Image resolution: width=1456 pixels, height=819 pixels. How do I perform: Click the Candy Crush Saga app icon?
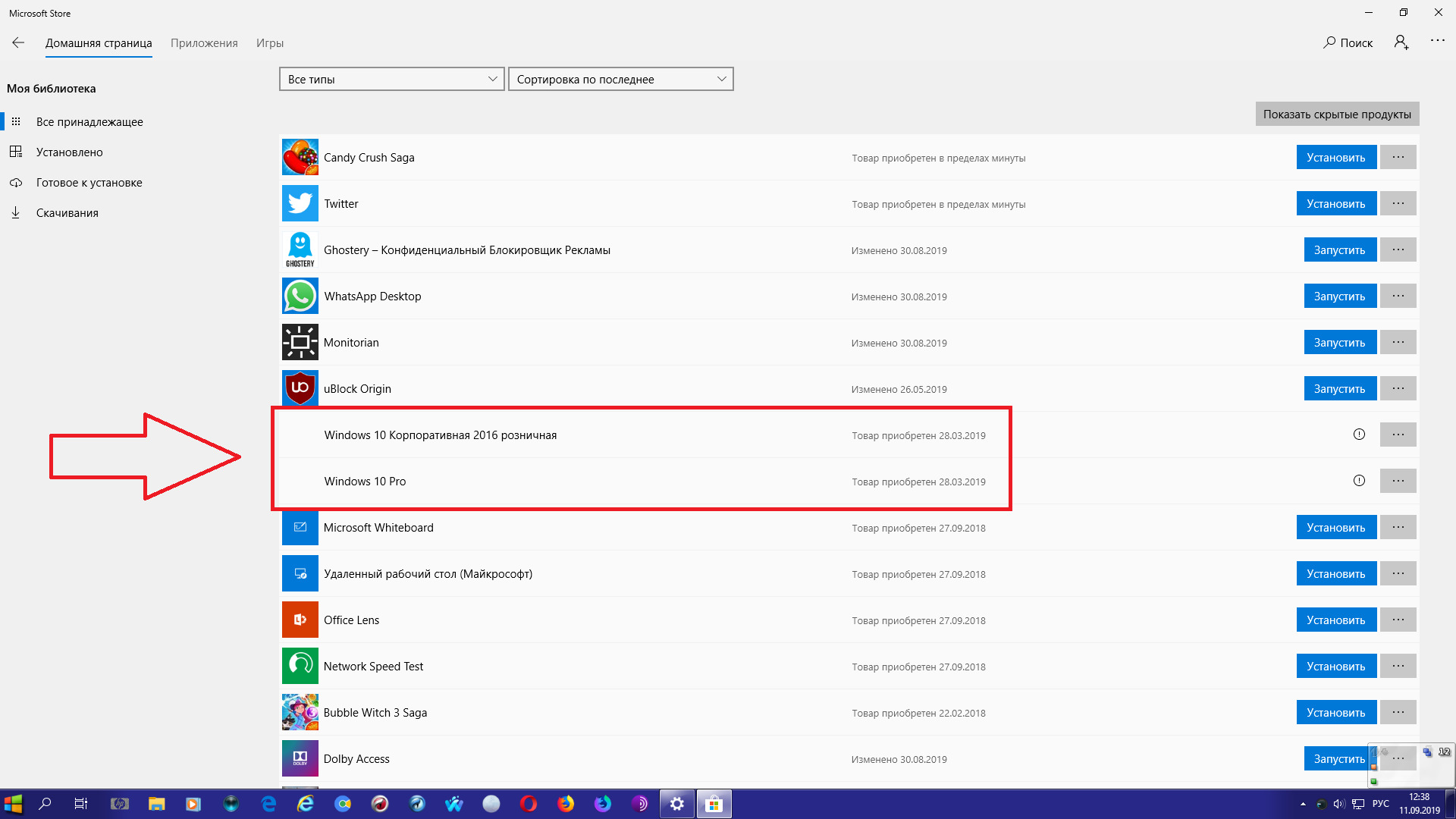pos(300,158)
